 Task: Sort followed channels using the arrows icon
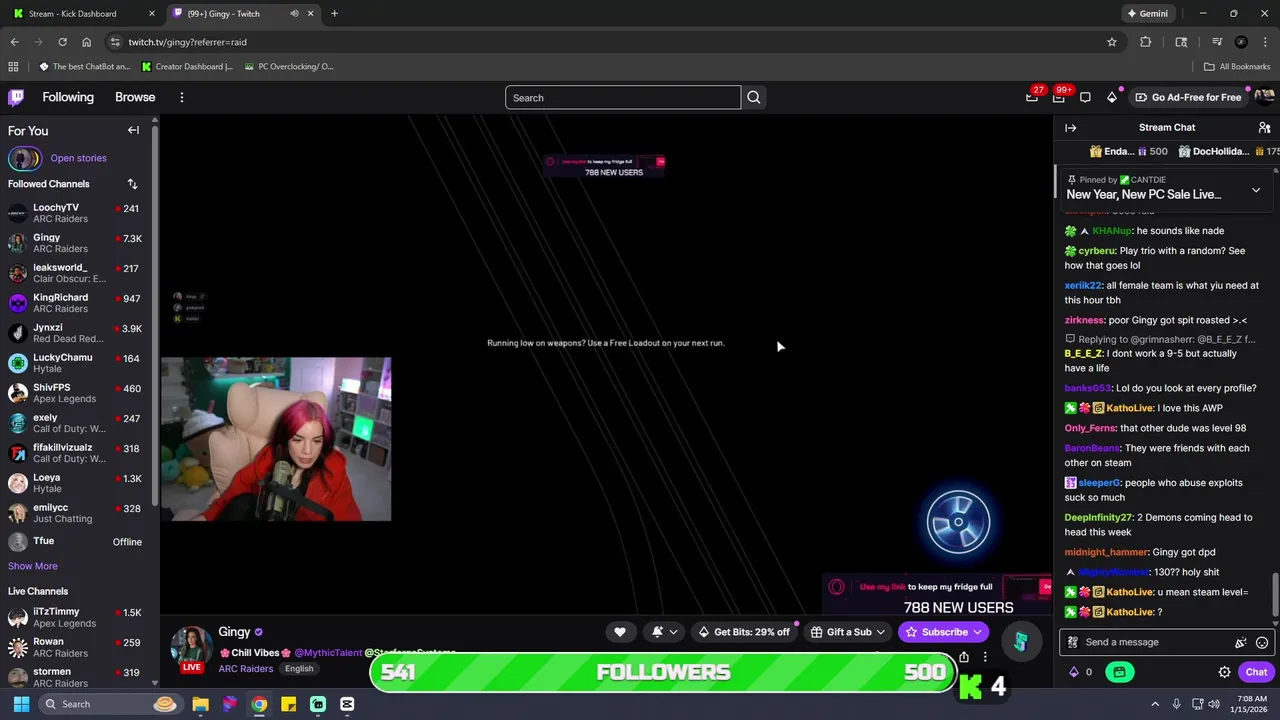pos(132,184)
